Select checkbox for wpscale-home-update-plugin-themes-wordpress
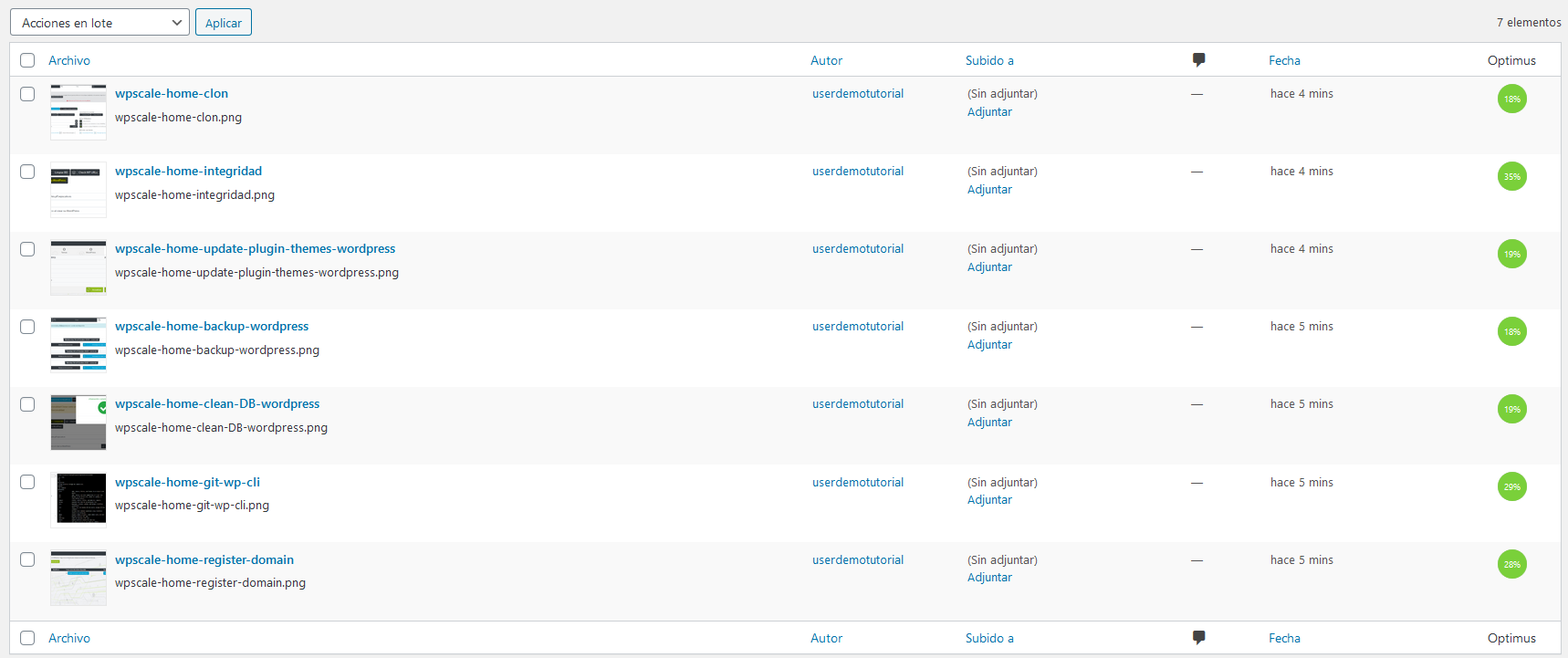1568x658 pixels. click(x=27, y=249)
